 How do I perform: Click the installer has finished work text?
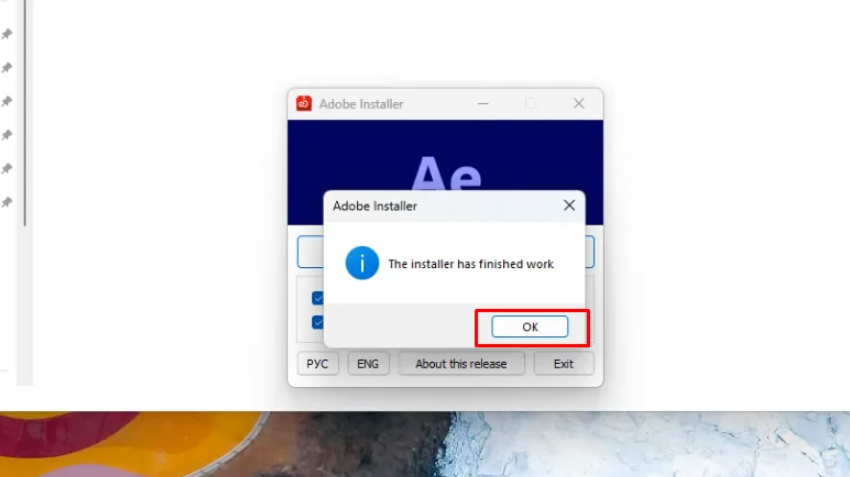pyautogui.click(x=470, y=264)
